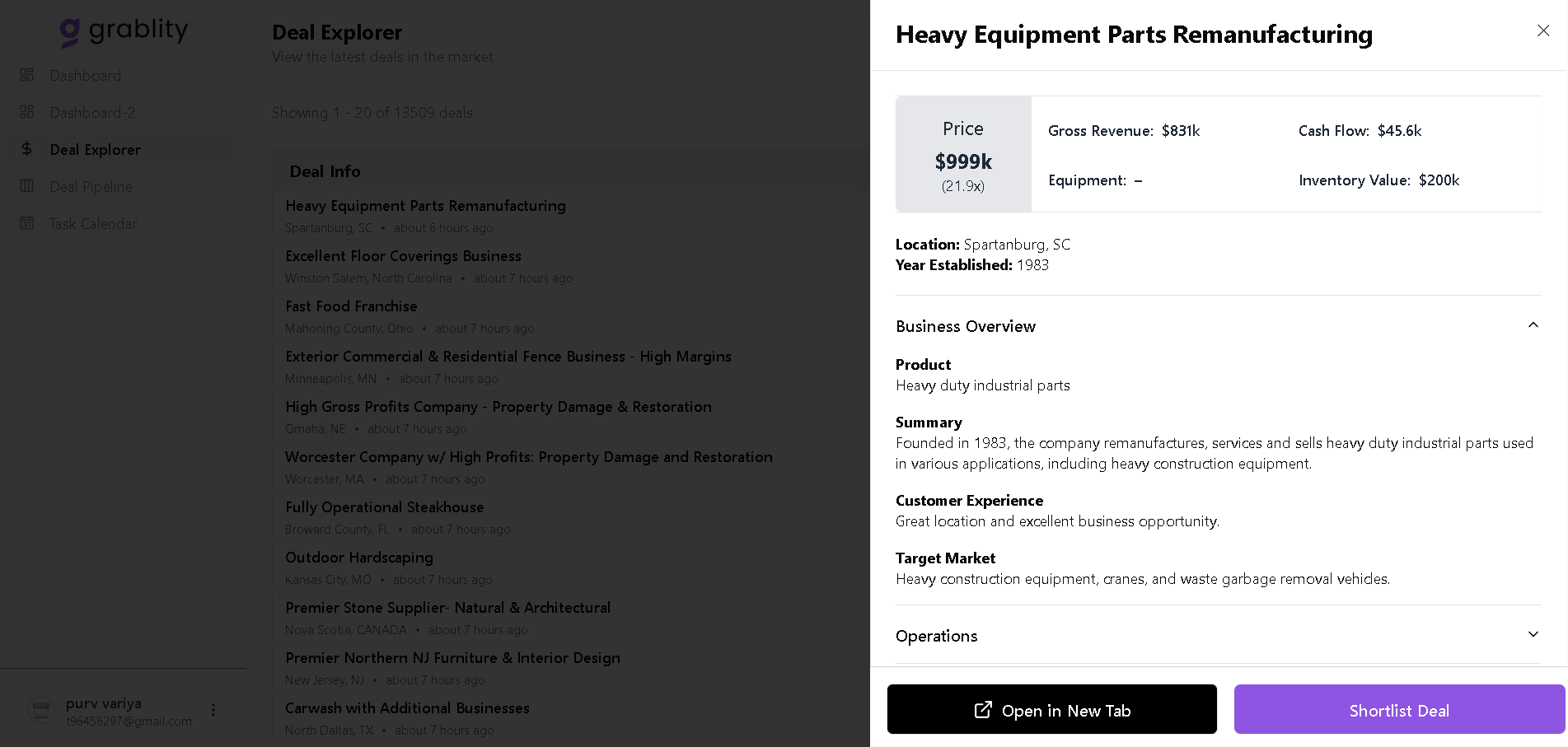This screenshot has width=1568, height=747.
Task: Click the Task Calendar icon
Action: click(27, 223)
